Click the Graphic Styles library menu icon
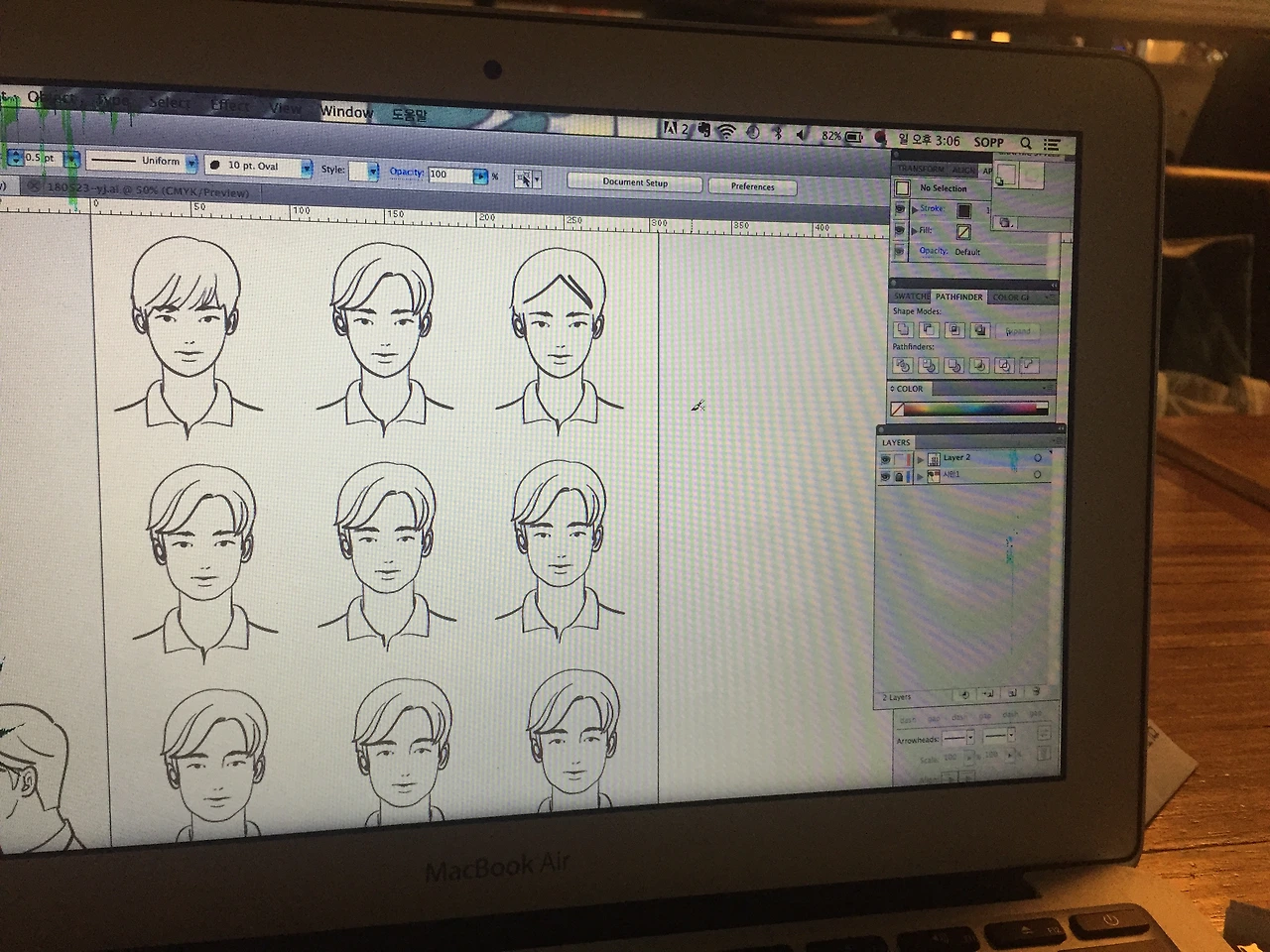This screenshot has width=1270, height=952. [1005, 223]
